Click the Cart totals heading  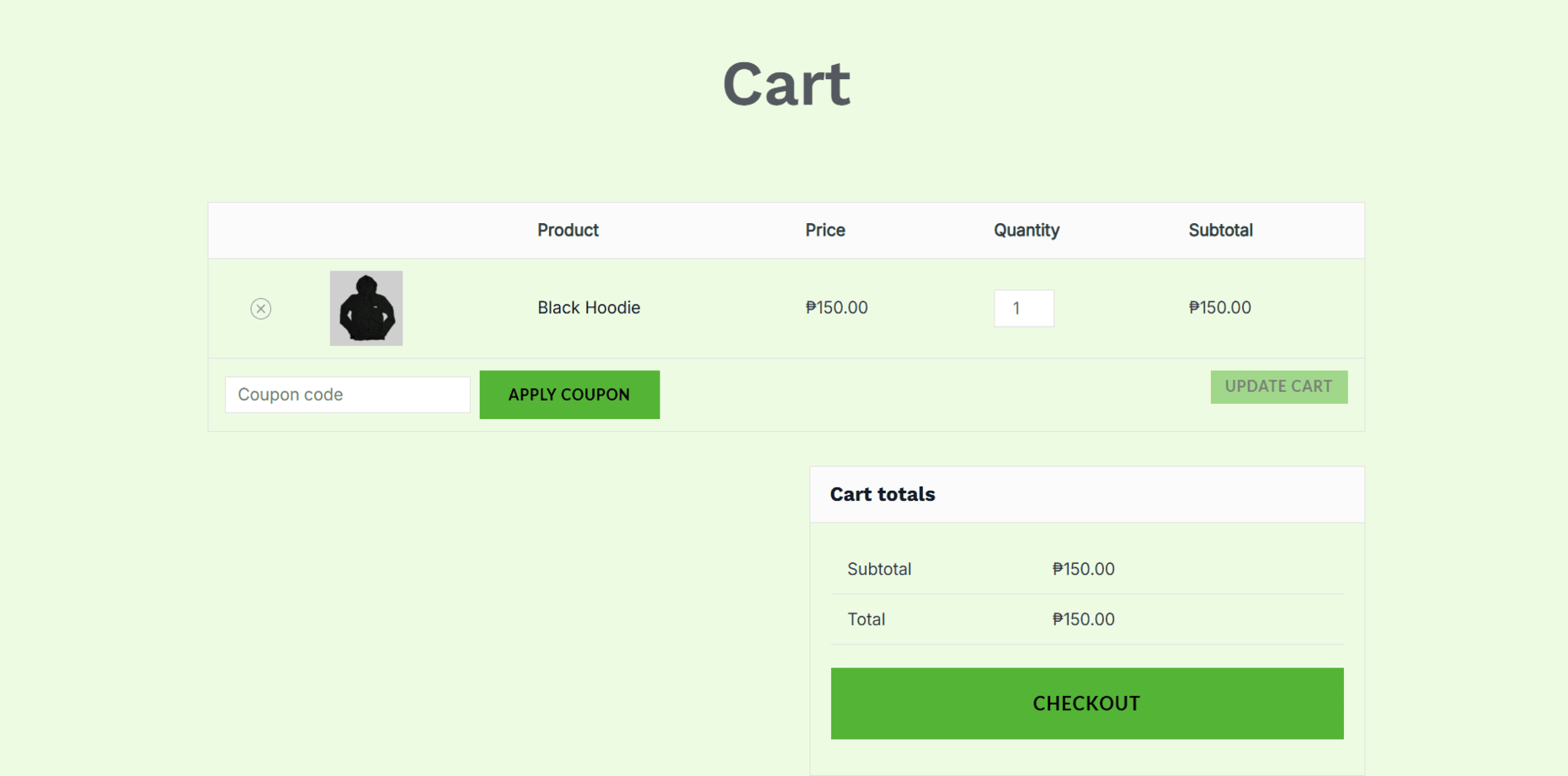883,495
